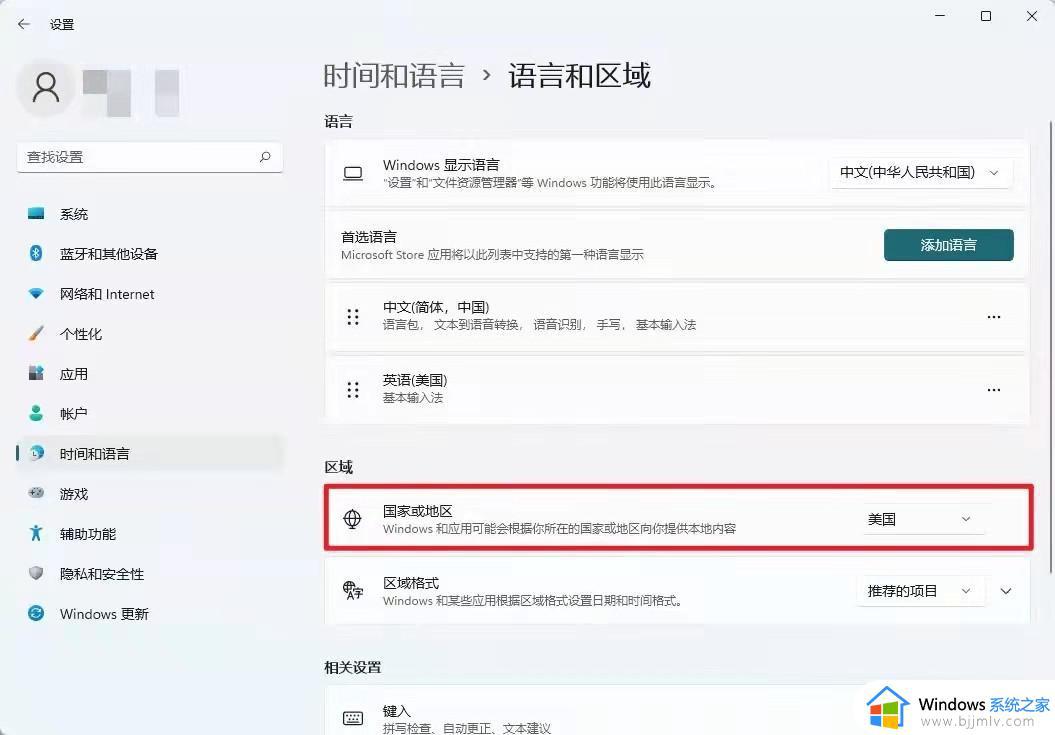Maximize the 设置 window
This screenshot has height=735, width=1055.
point(986,15)
